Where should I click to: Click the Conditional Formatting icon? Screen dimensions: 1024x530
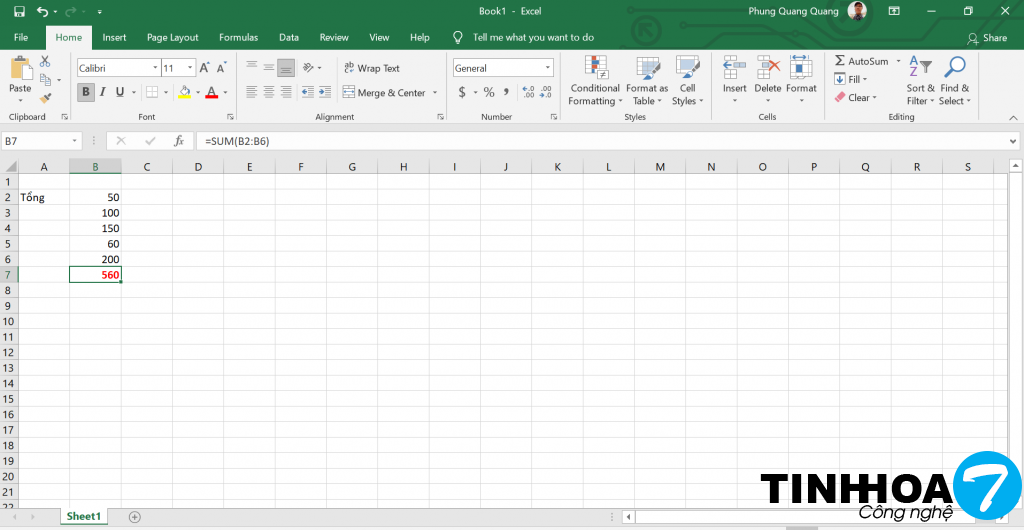pyautogui.click(x=596, y=68)
